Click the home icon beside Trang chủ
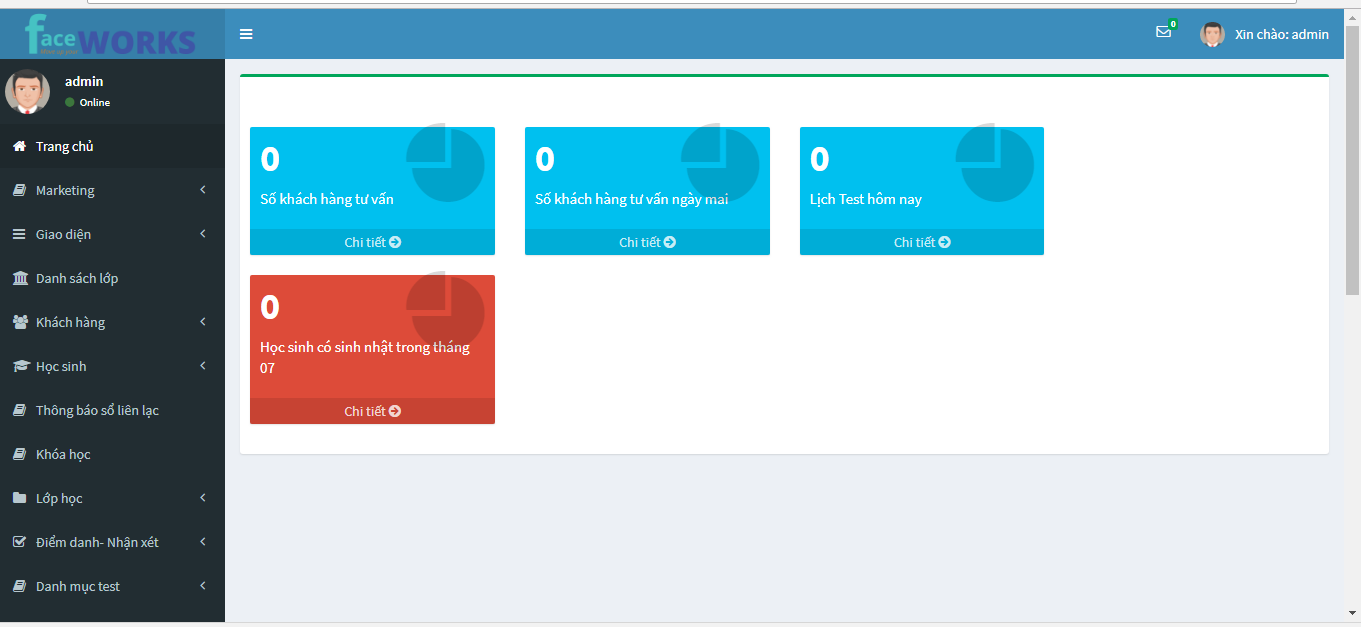The width and height of the screenshot is (1361, 627). tap(19, 147)
